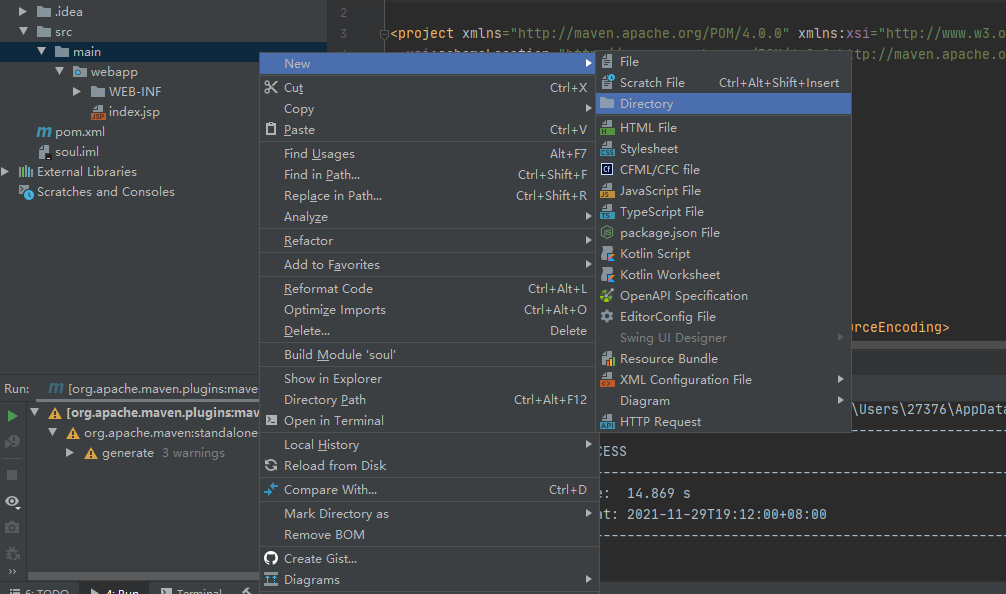Click the Compare With arrows icon
The width and height of the screenshot is (1006, 594).
coord(271,489)
